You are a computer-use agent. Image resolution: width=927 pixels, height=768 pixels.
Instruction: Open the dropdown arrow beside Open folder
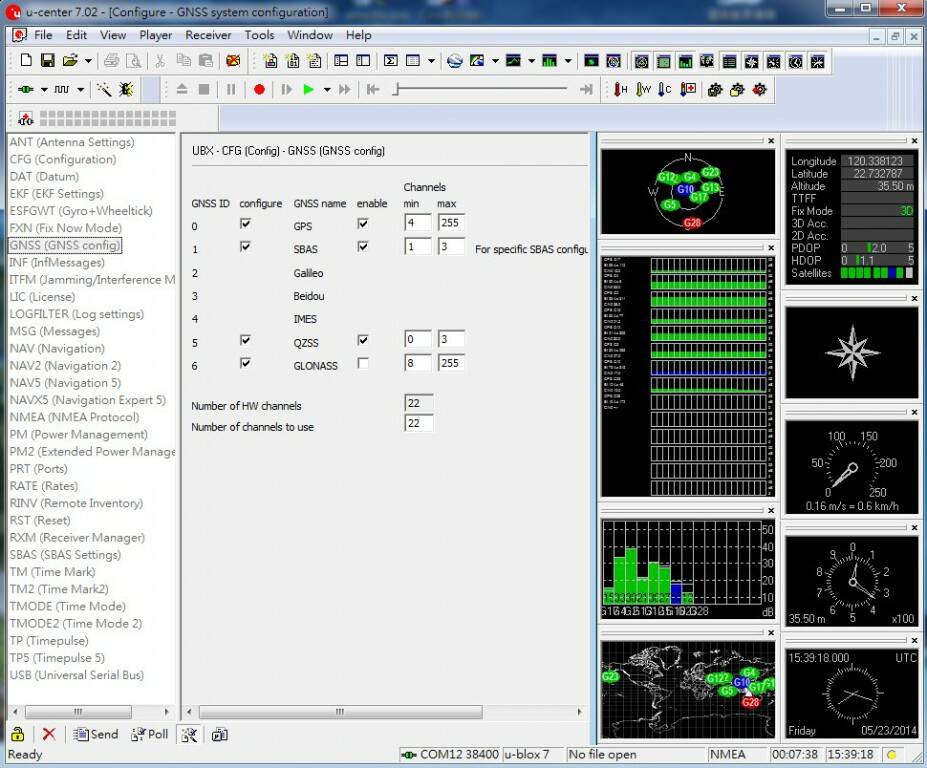tap(88, 61)
